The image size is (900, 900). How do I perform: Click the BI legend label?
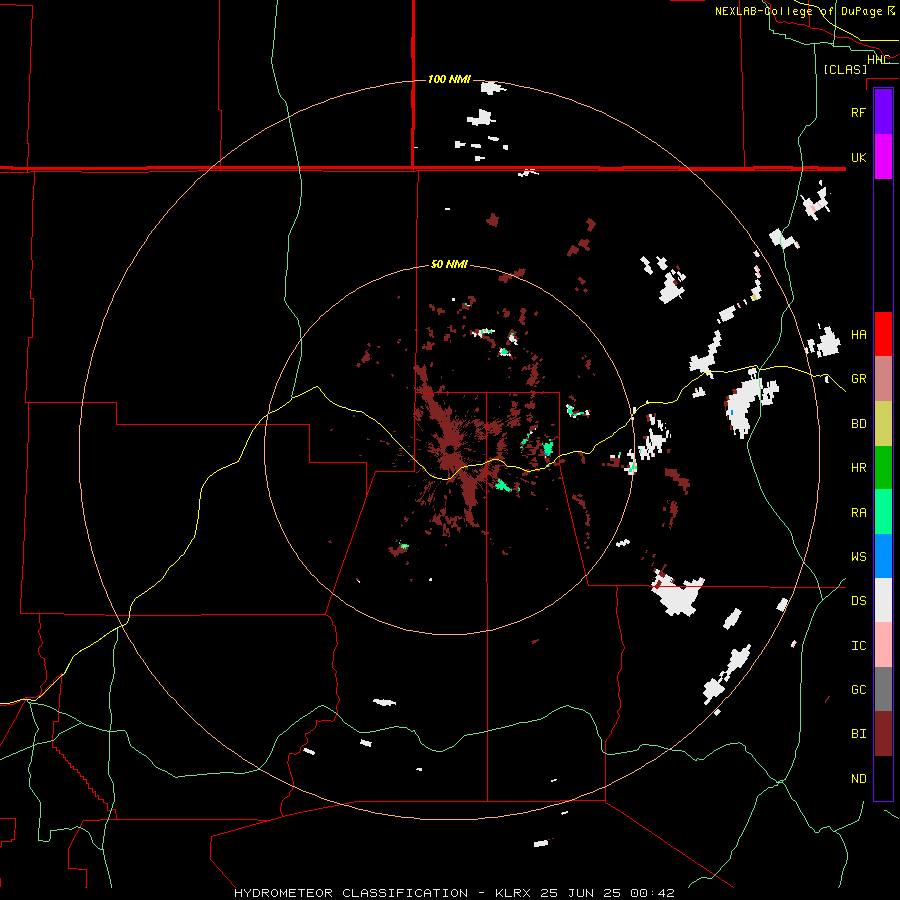point(858,734)
